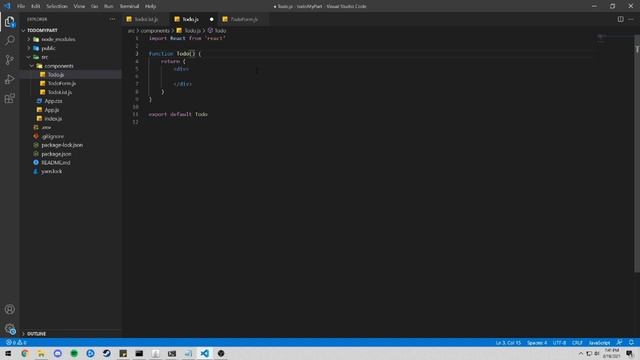Open Chrome from the taskbar
The height and width of the screenshot is (360, 640).
pos(24,353)
